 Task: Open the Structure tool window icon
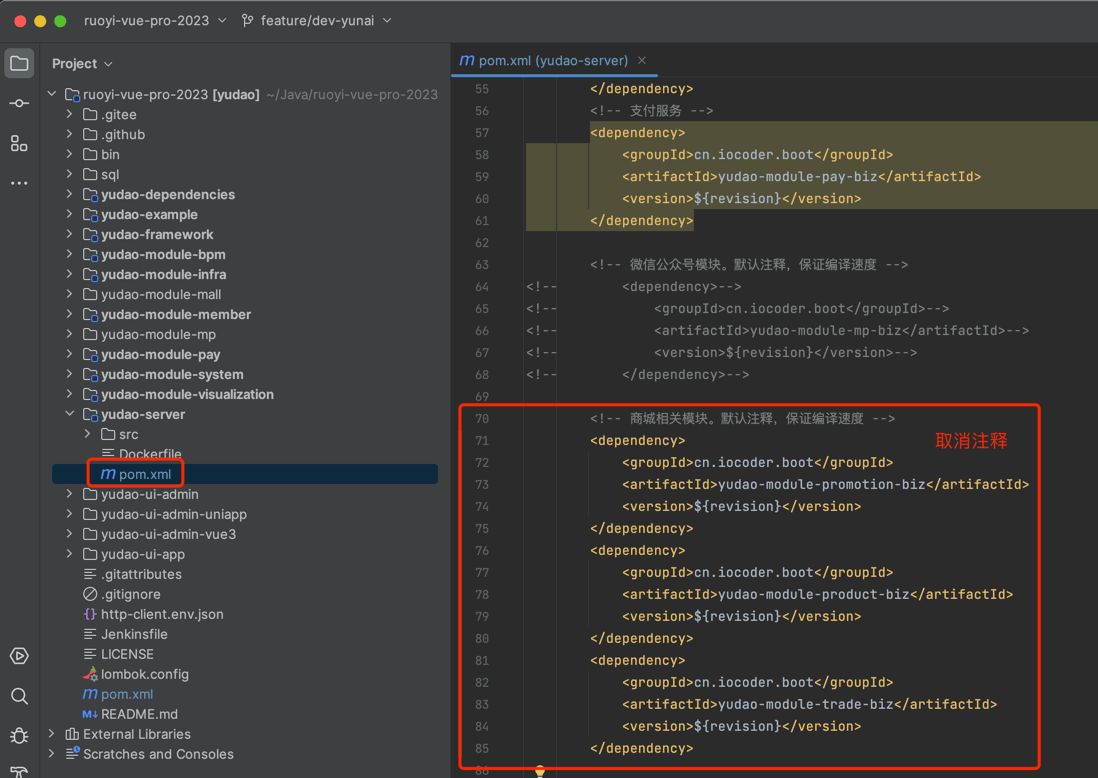19,144
